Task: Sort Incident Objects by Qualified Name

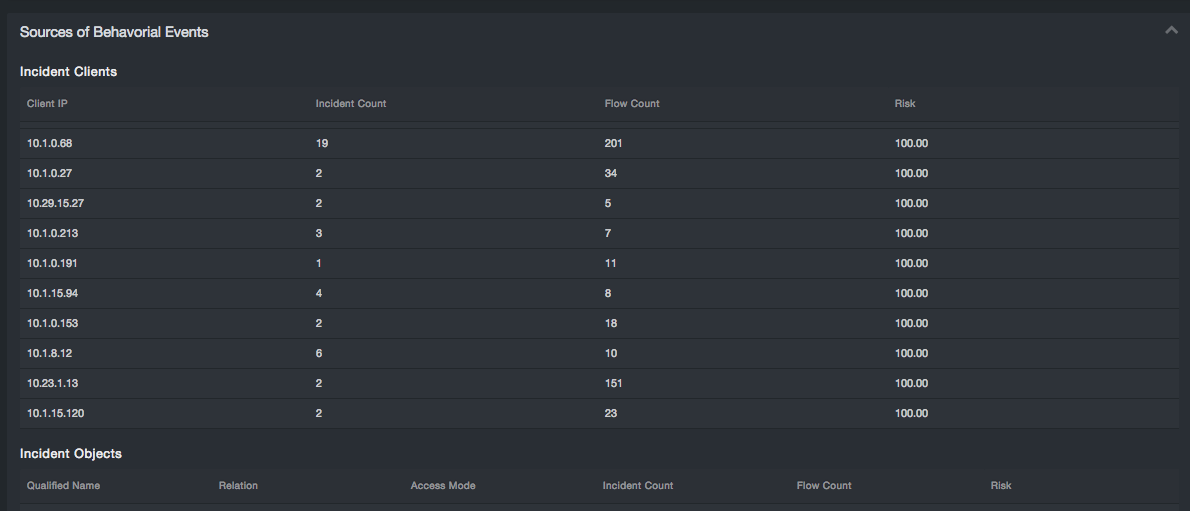Action: (x=63, y=486)
